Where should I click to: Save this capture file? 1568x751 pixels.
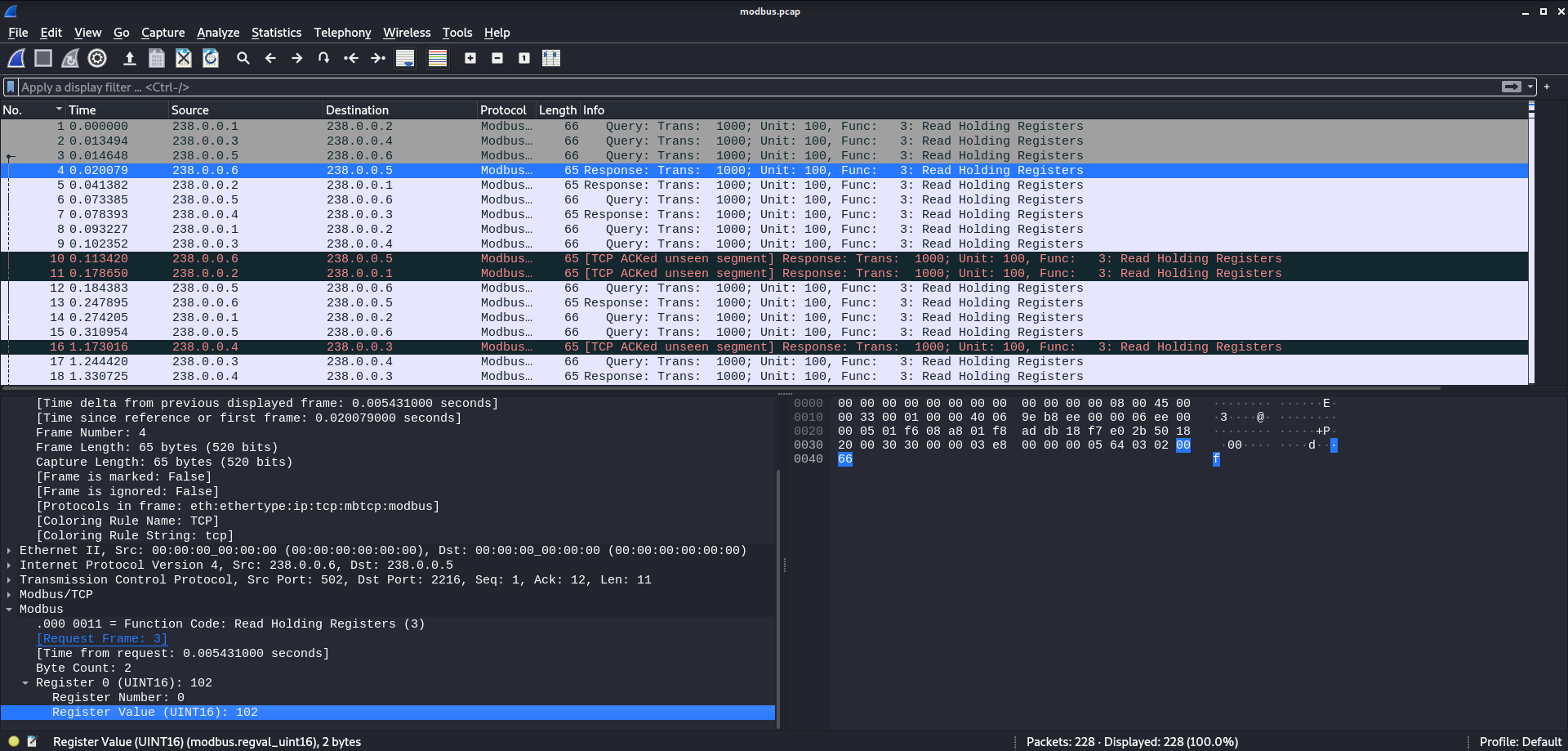(157, 58)
